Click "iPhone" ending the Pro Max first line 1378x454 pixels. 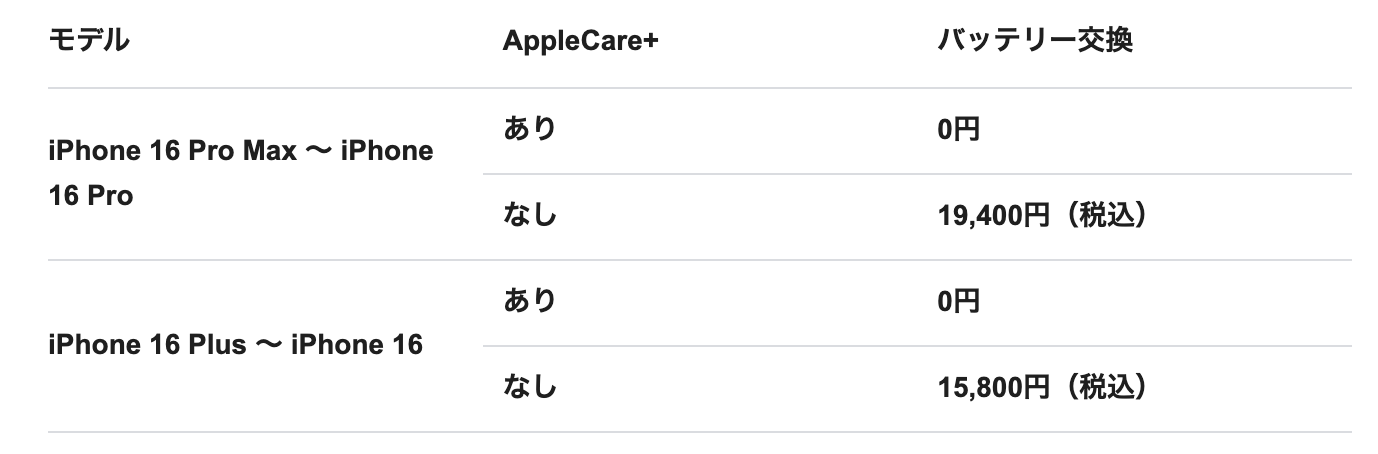(387, 151)
